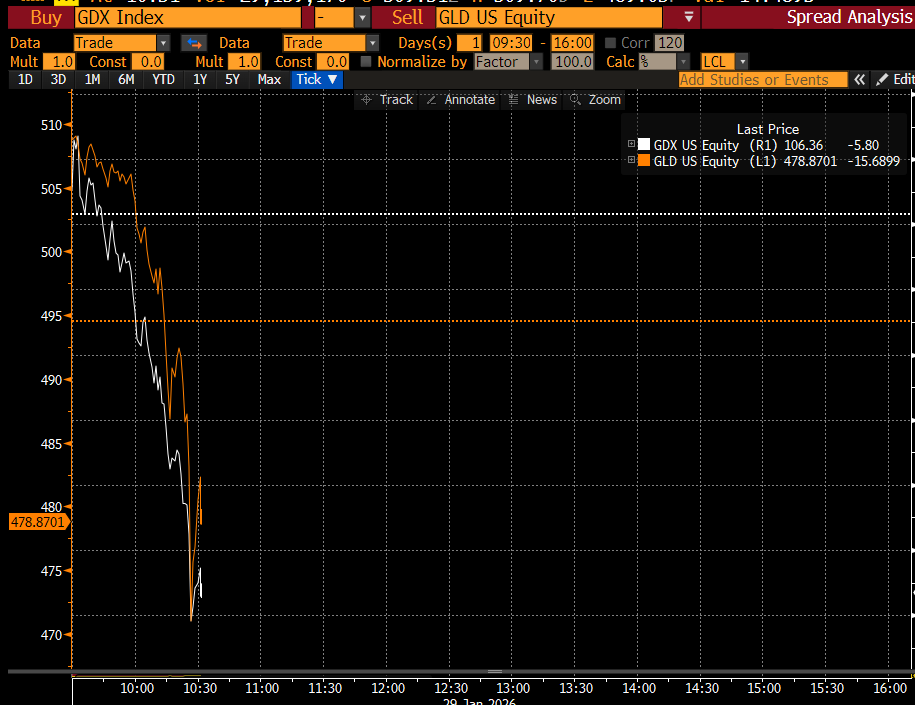The height and width of the screenshot is (705, 915).
Task: Collapse panel with double chevron icon
Action: (x=860, y=80)
